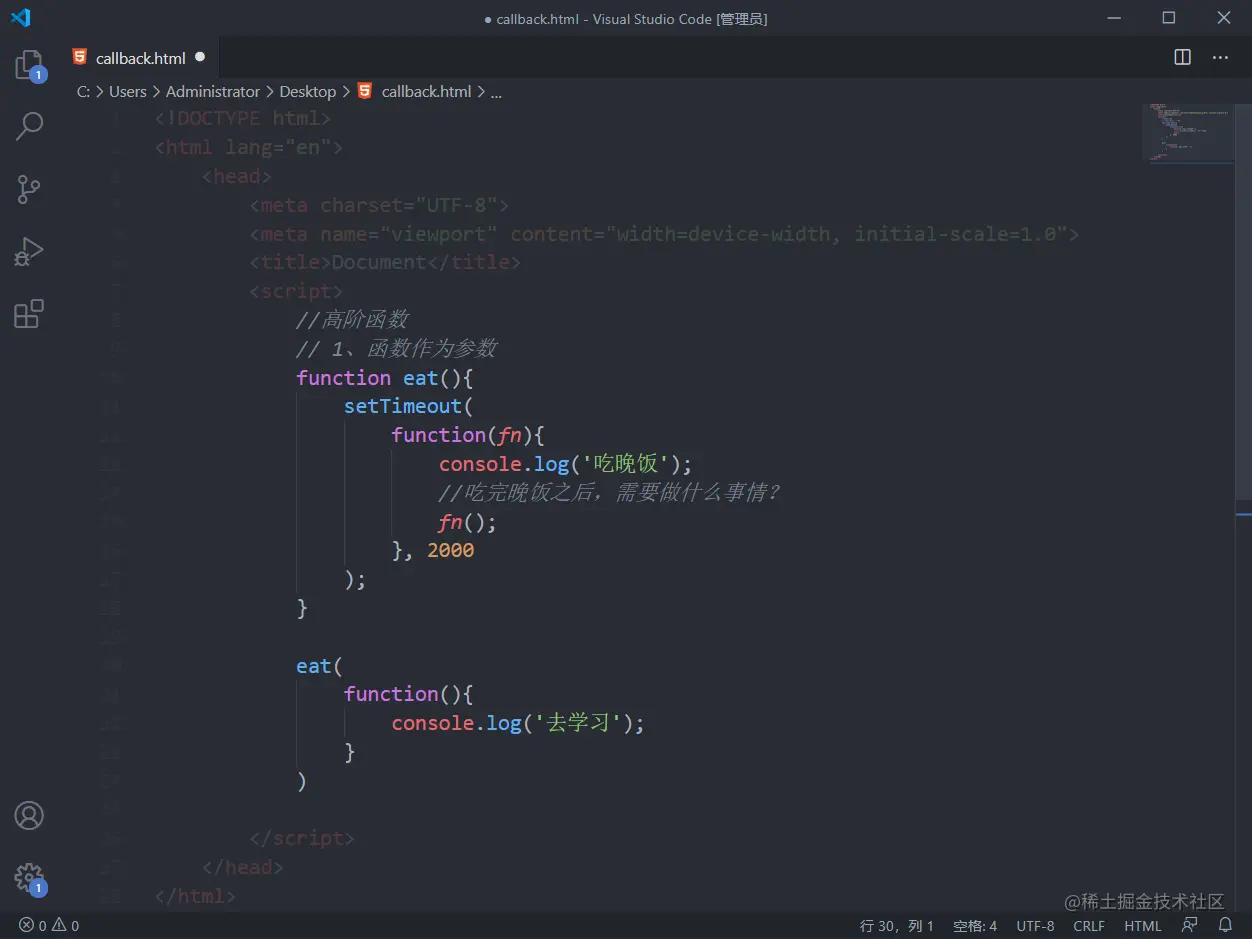Click the C: breadcrumb segment
The height and width of the screenshot is (939, 1252).
(83, 91)
